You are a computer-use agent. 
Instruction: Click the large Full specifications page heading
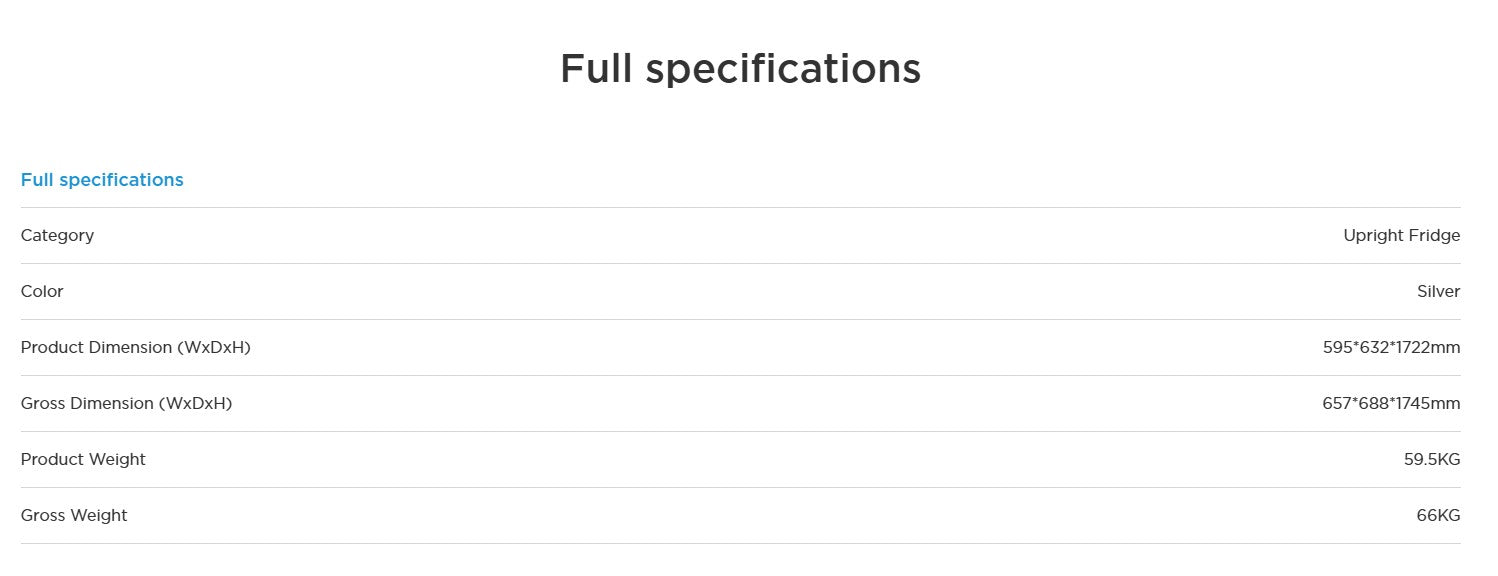740,68
